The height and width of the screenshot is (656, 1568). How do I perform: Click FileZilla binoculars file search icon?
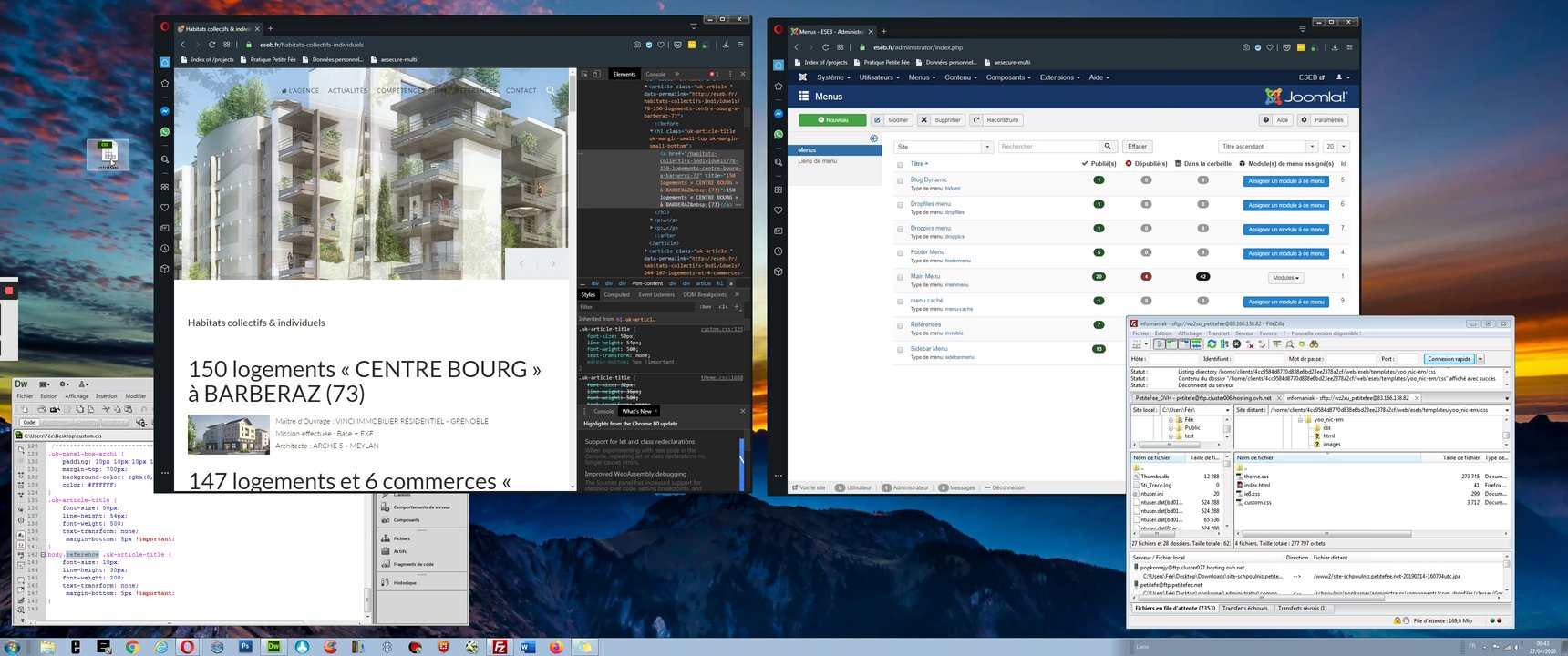[1314, 344]
